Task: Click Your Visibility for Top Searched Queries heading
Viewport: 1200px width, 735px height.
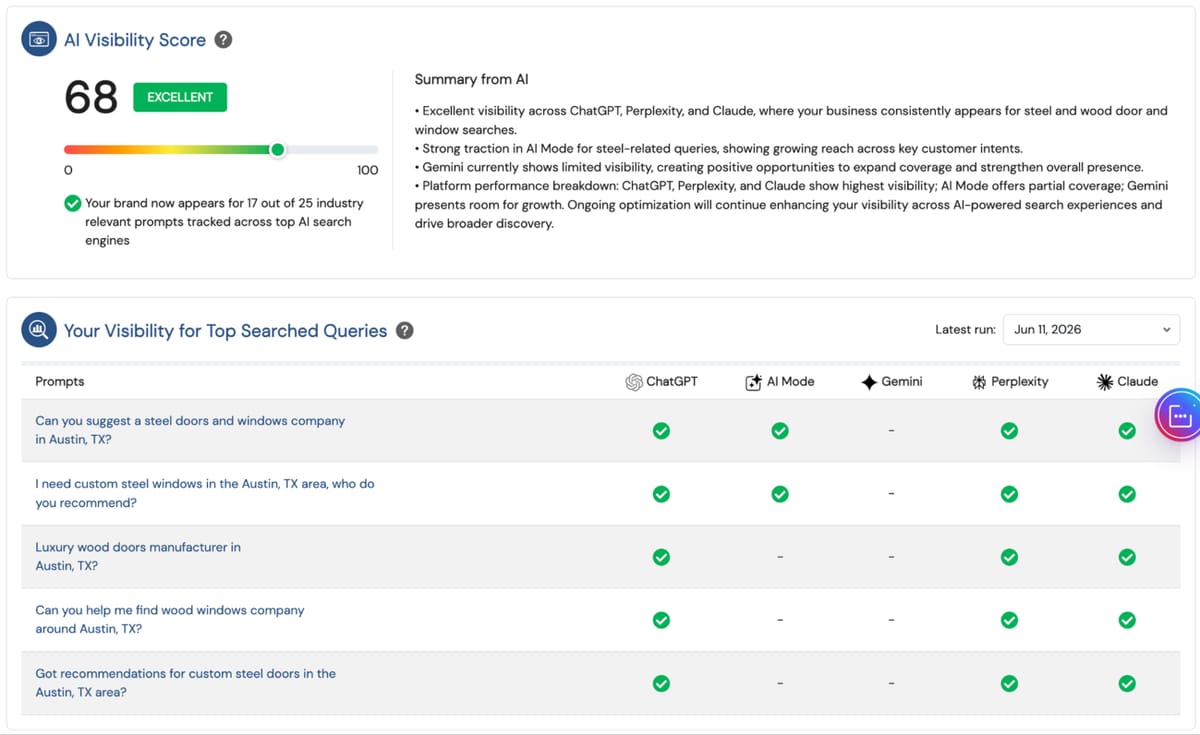Action: pyautogui.click(x=225, y=331)
